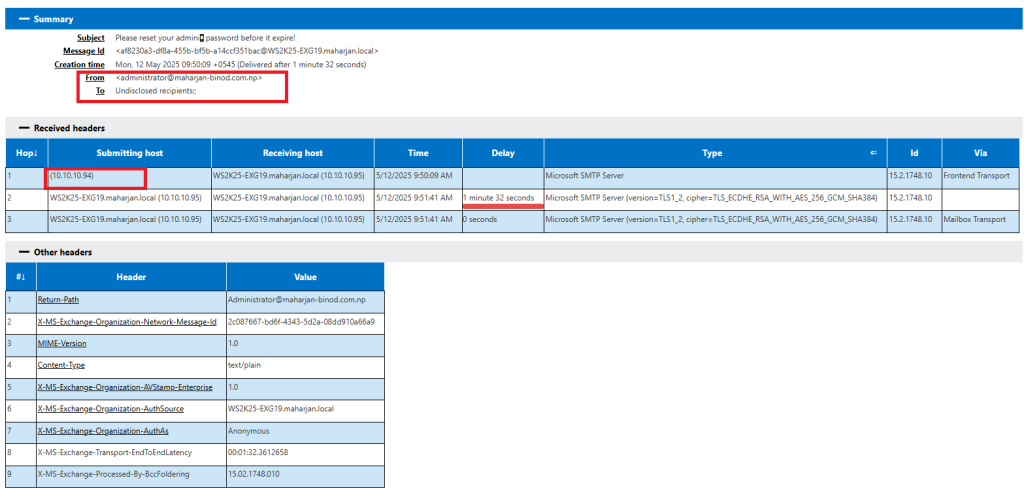Viewport: 1024px width, 493px height.
Task: Click the Via column header
Action: click(x=979, y=153)
